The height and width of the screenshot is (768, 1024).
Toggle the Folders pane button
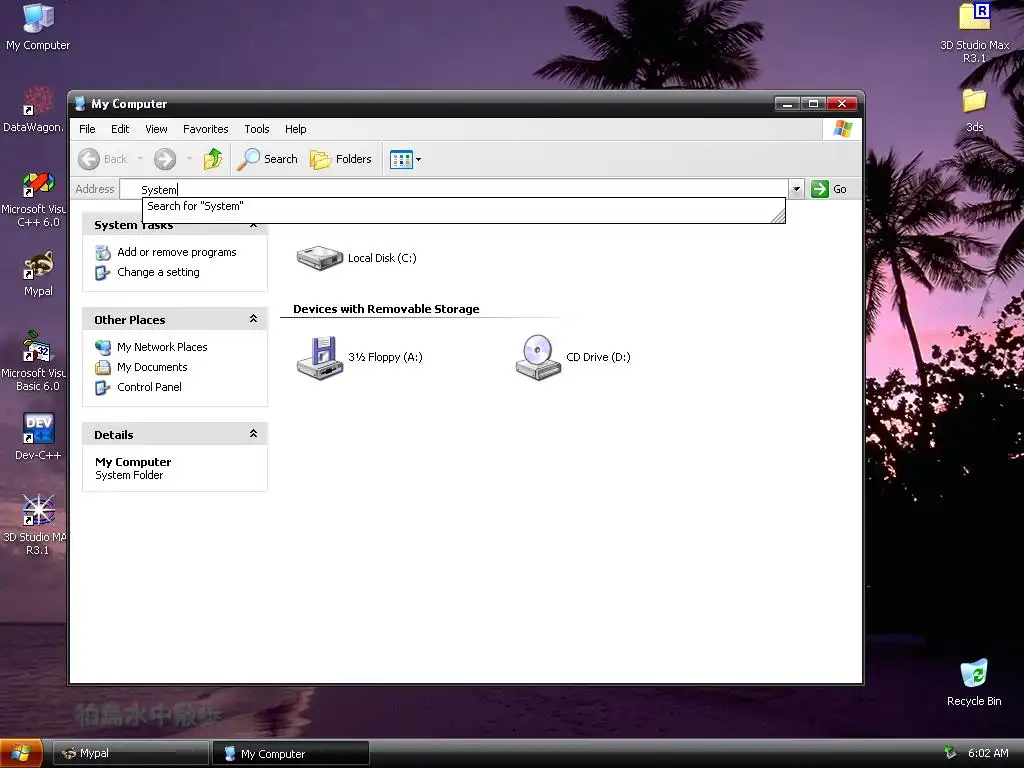(341, 159)
